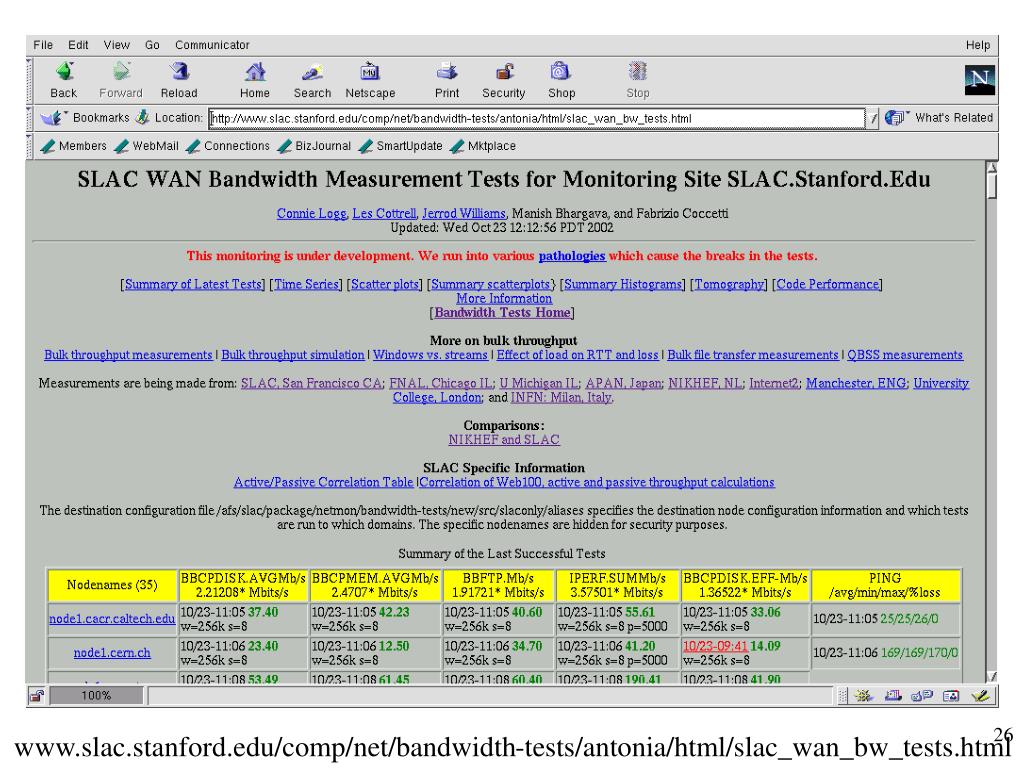This screenshot has height=768, width=1024.
Task: Open the Scatter plots link
Action: 385,284
